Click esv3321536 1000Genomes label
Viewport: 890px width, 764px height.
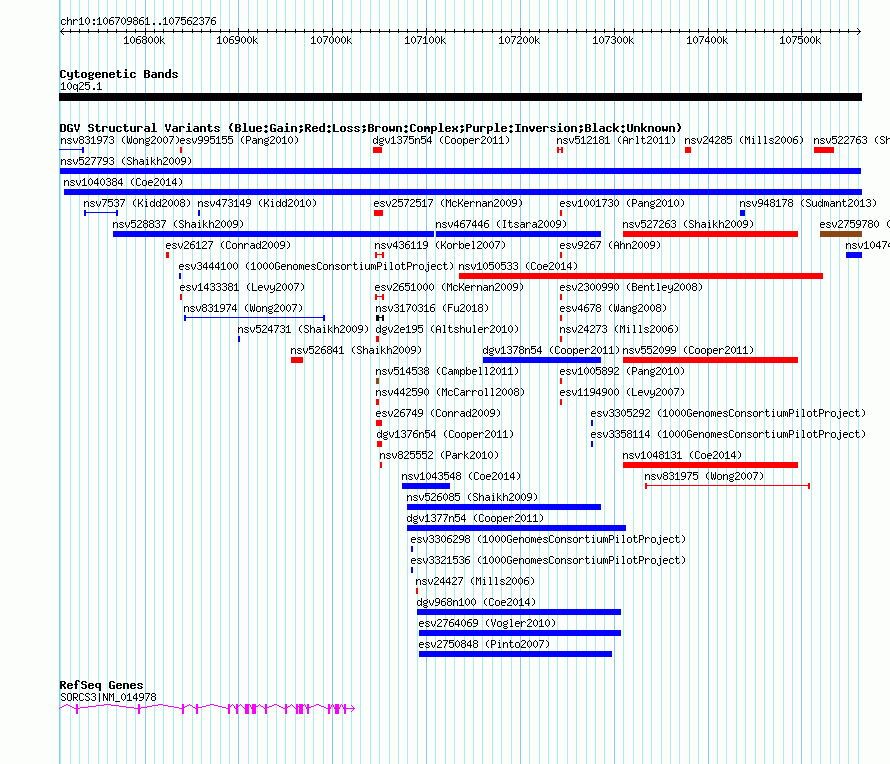tap(548, 560)
